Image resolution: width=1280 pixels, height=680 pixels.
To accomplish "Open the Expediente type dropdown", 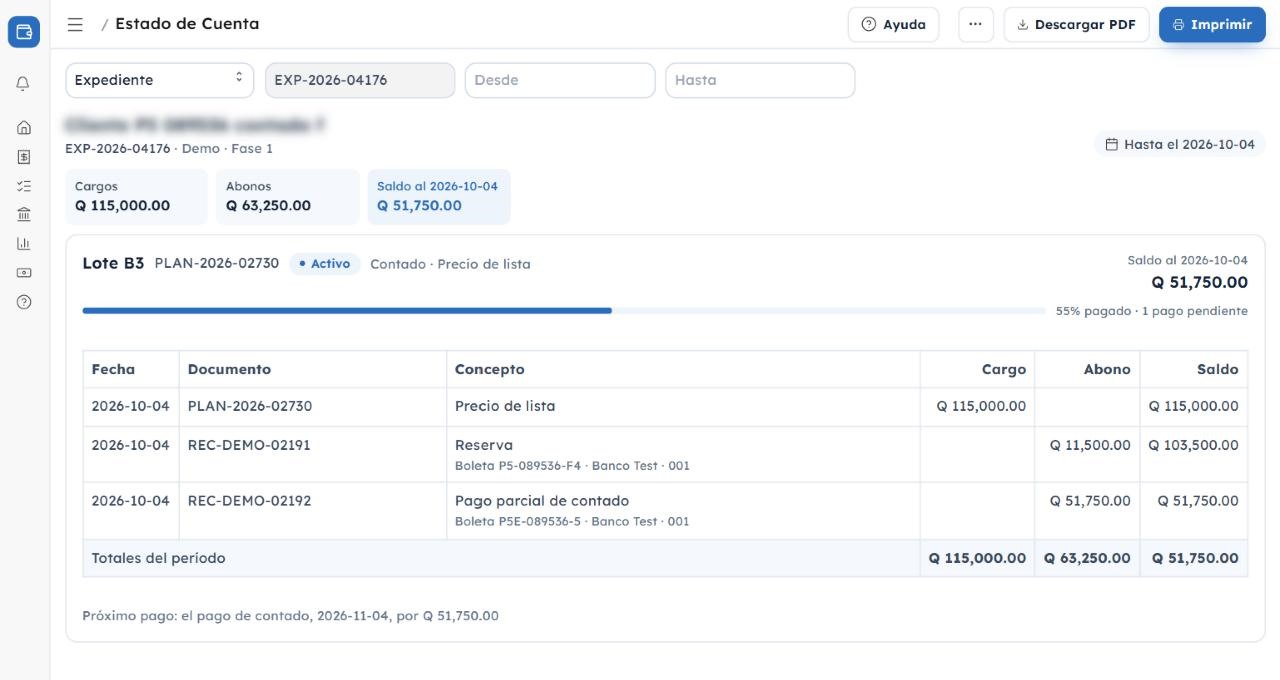I will point(160,80).
